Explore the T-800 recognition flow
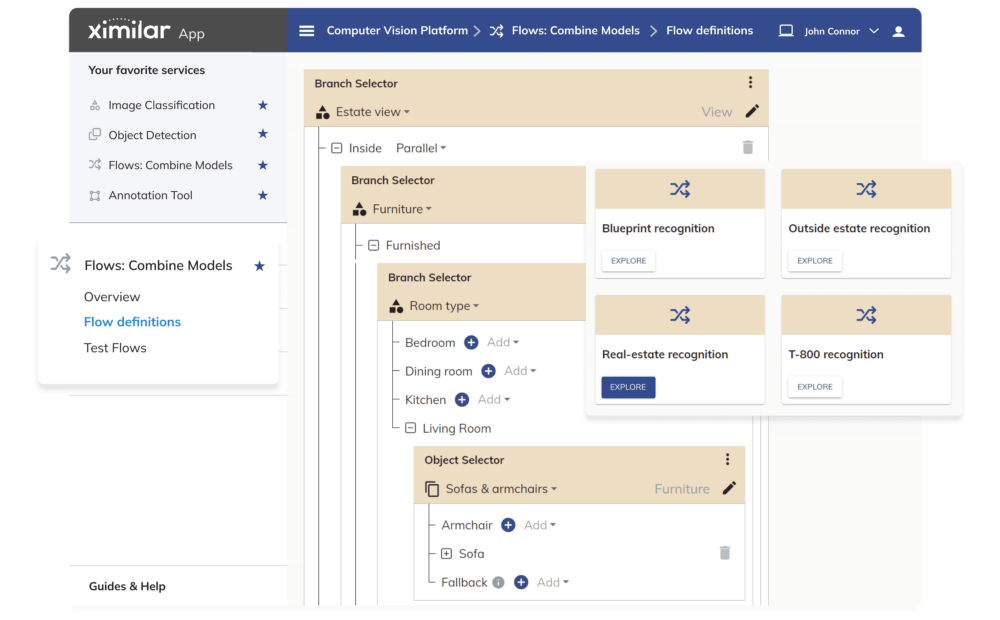 [x=814, y=387]
